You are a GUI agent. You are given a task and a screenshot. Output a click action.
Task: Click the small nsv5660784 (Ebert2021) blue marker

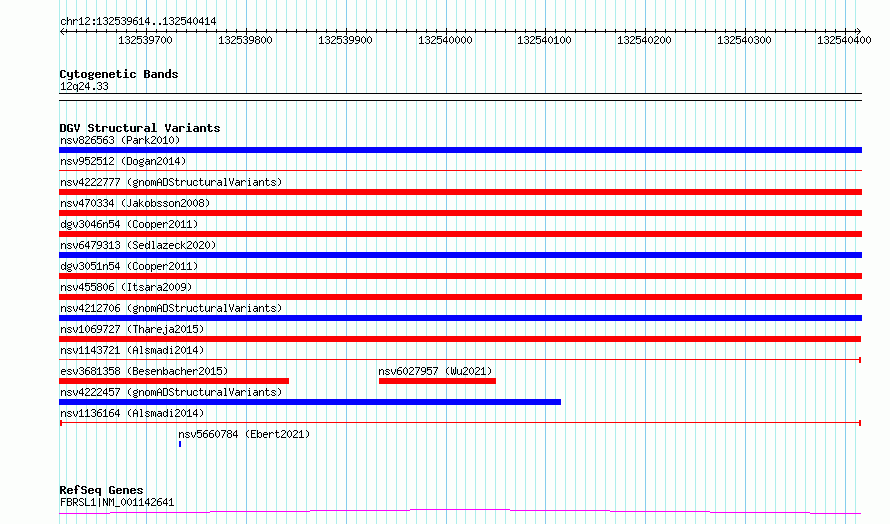180,444
